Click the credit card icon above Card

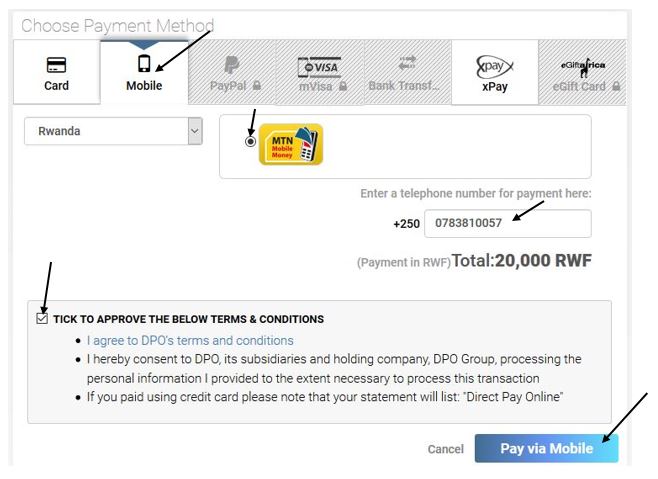(x=56, y=64)
